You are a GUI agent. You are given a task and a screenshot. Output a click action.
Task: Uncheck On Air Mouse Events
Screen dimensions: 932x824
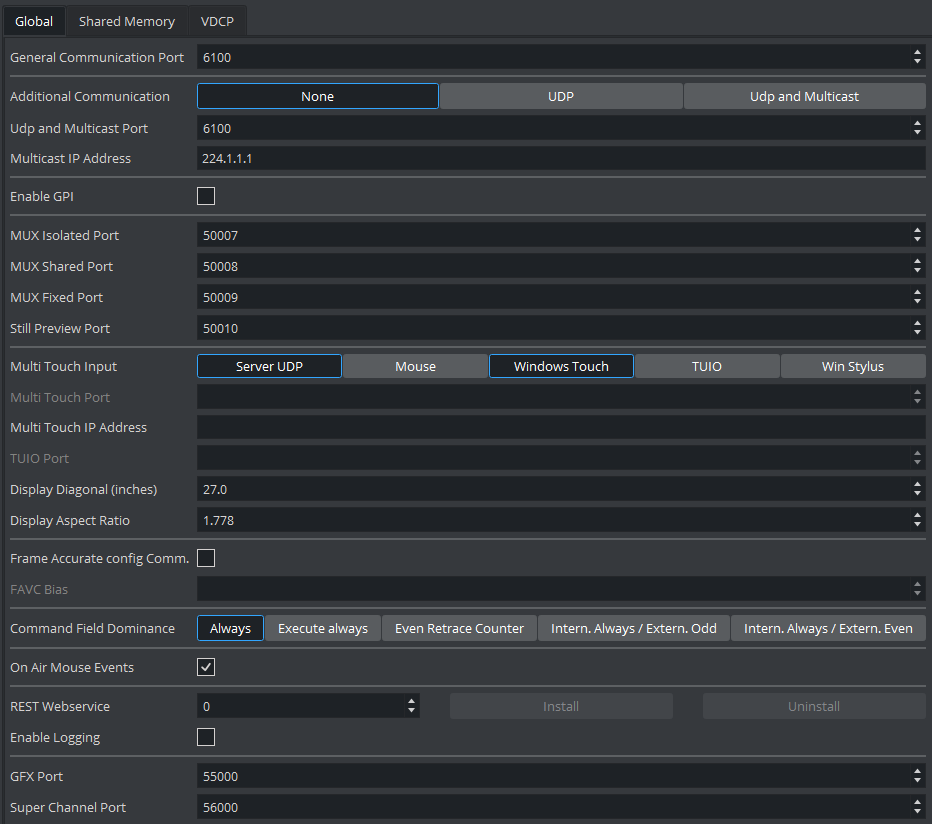tap(206, 667)
